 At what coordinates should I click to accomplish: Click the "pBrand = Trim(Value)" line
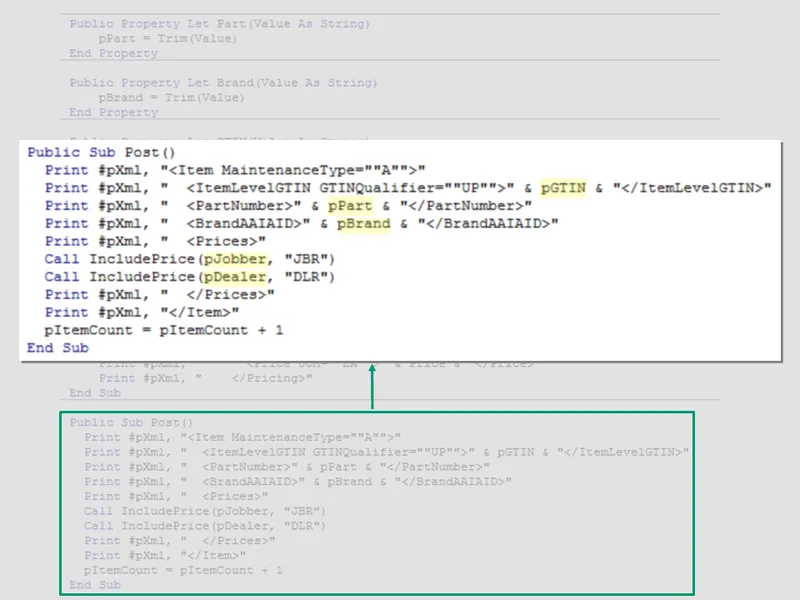[172, 98]
